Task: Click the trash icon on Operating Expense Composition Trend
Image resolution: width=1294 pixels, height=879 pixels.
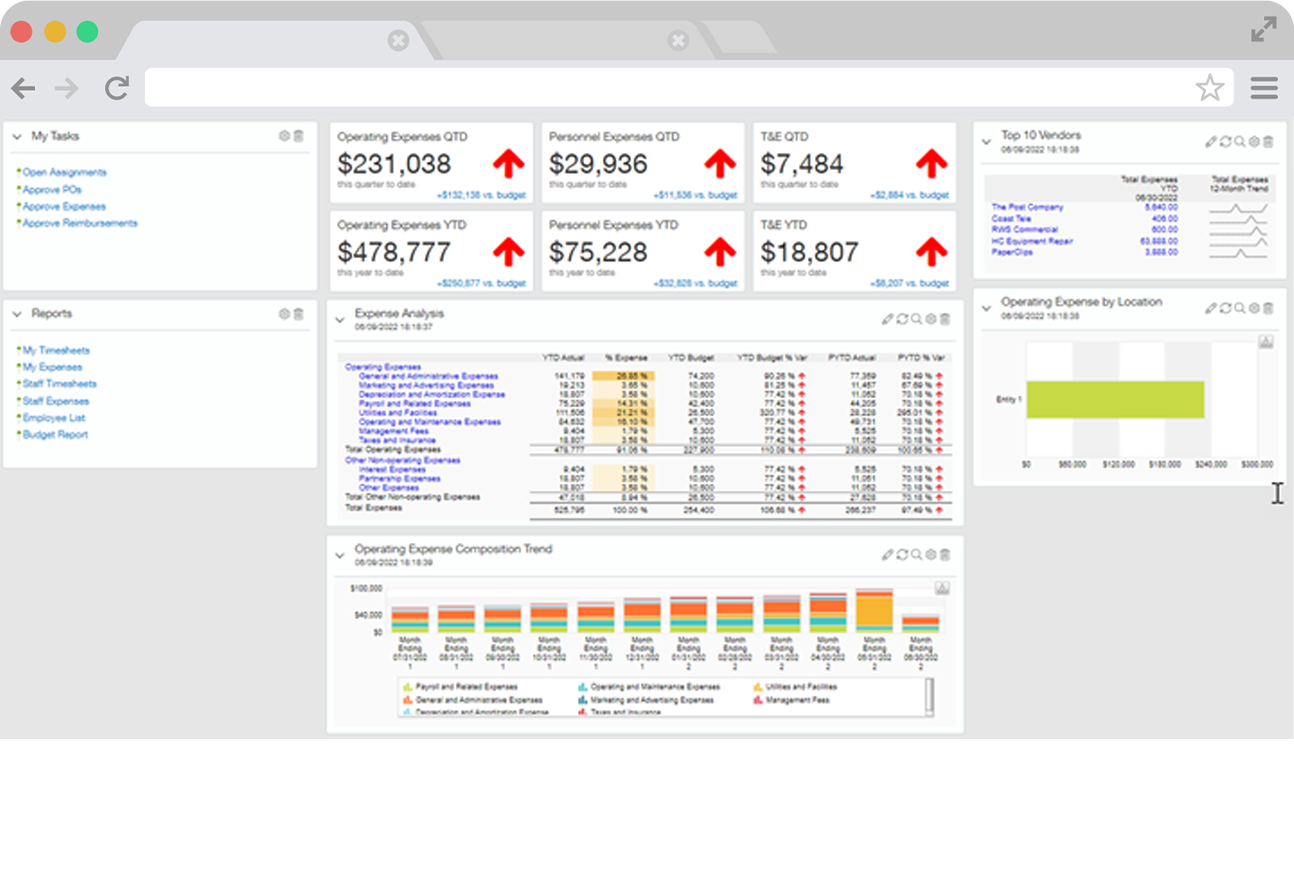Action: coord(945,555)
